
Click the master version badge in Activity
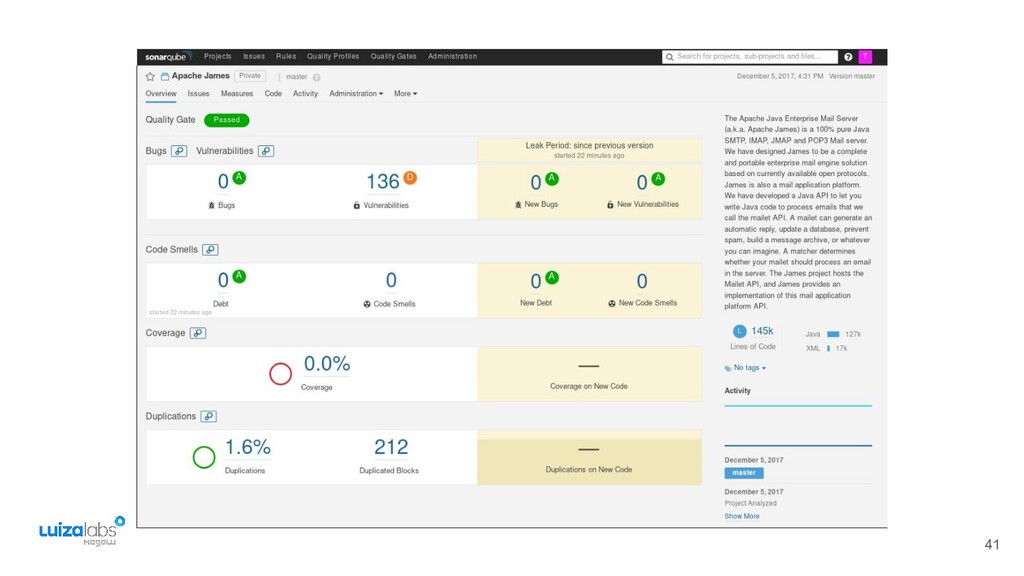click(x=744, y=473)
